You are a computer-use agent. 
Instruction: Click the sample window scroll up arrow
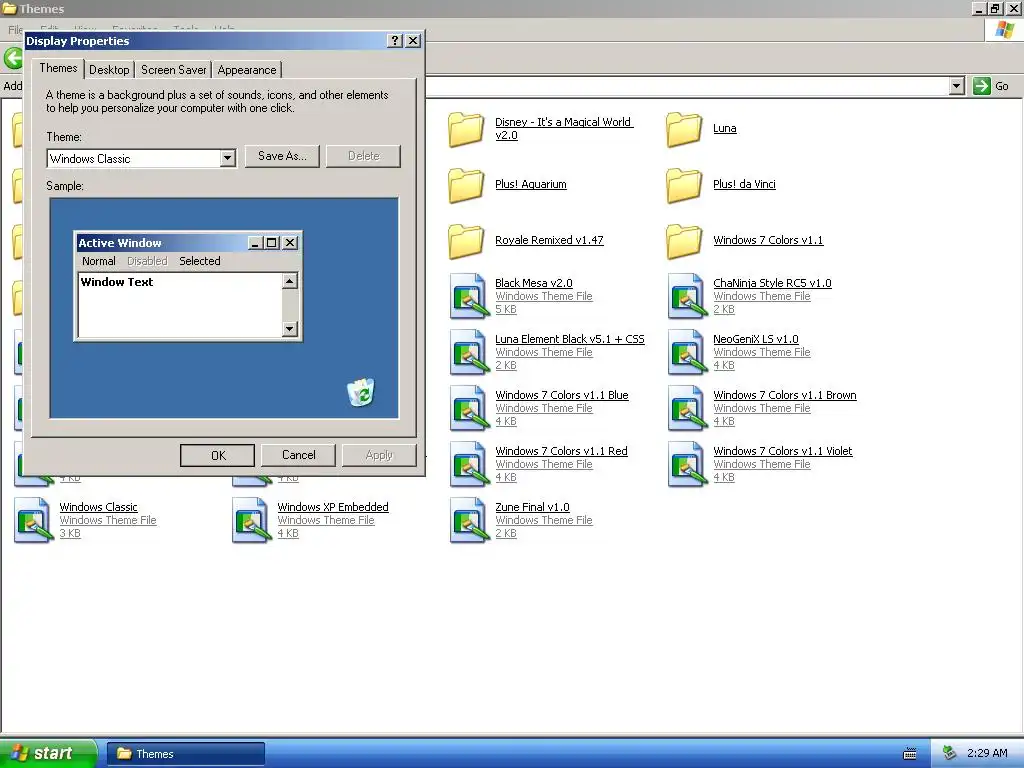coord(290,281)
